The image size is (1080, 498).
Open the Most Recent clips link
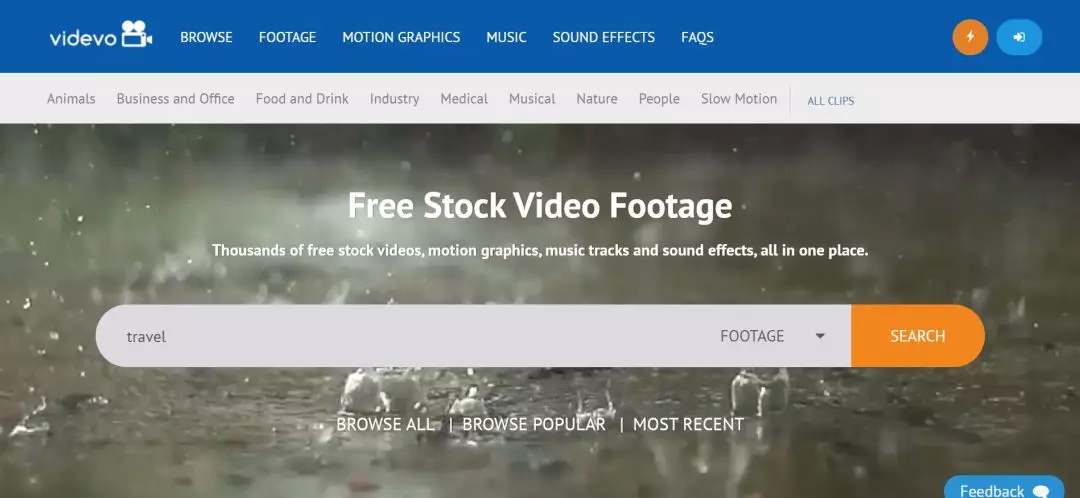[x=688, y=424]
